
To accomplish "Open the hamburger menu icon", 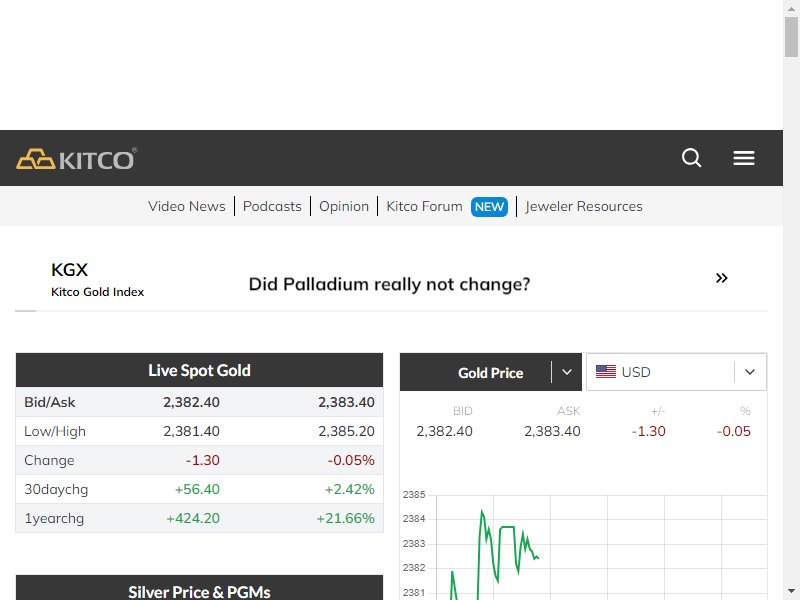I will tap(744, 158).
